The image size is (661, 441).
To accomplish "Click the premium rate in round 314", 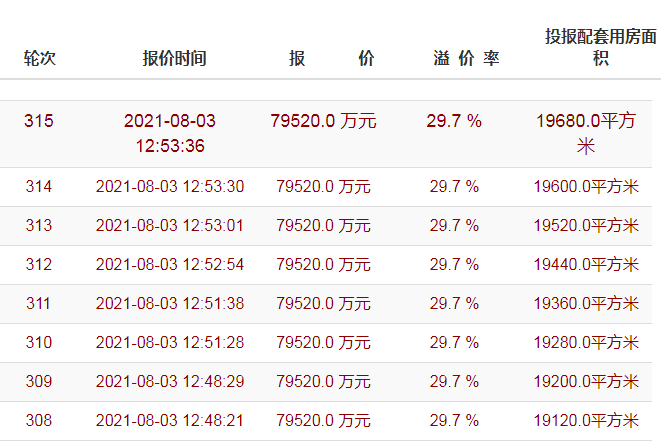I will click(x=454, y=186).
